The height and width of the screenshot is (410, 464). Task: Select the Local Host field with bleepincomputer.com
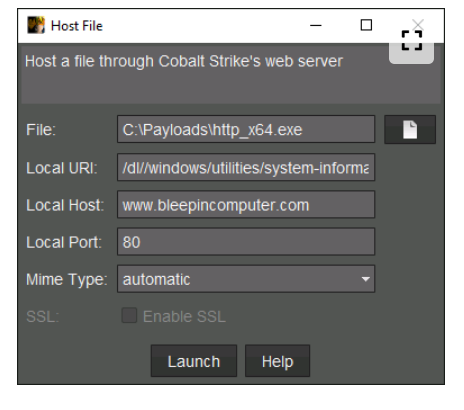pyautogui.click(x=246, y=204)
